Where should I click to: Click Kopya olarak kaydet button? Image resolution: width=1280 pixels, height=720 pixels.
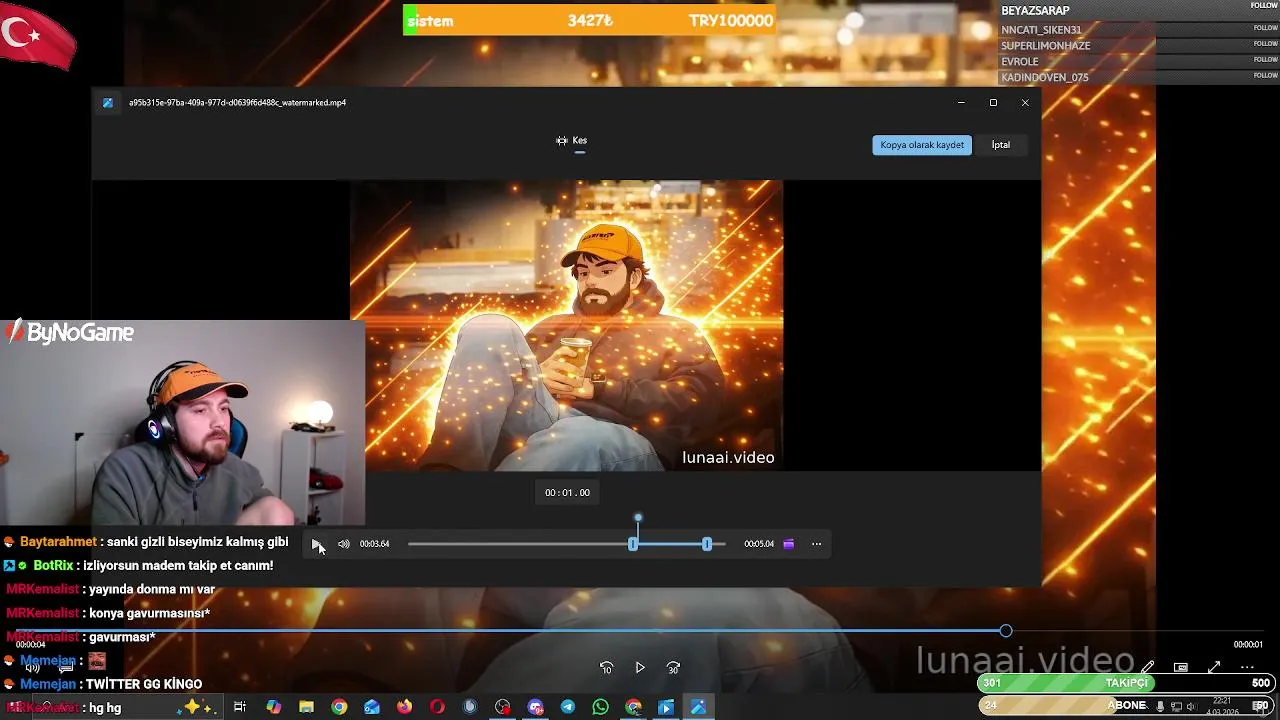(922, 145)
